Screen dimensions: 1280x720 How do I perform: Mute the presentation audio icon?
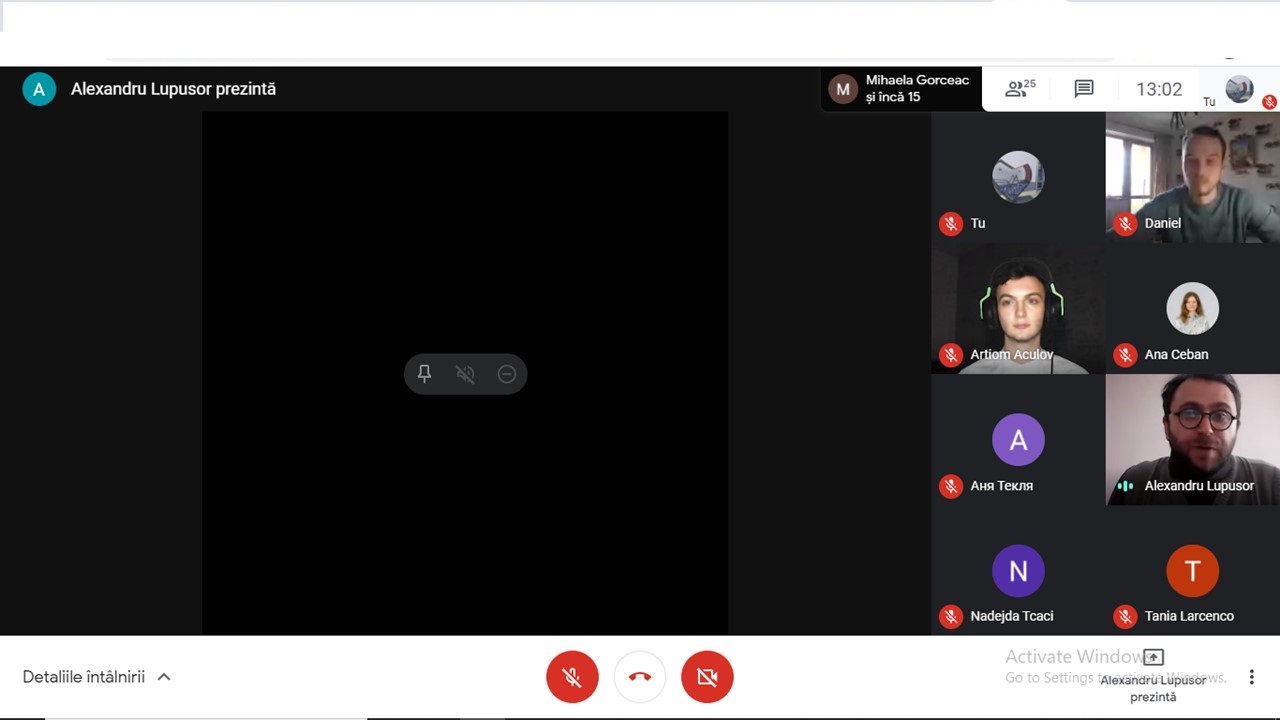pos(465,374)
